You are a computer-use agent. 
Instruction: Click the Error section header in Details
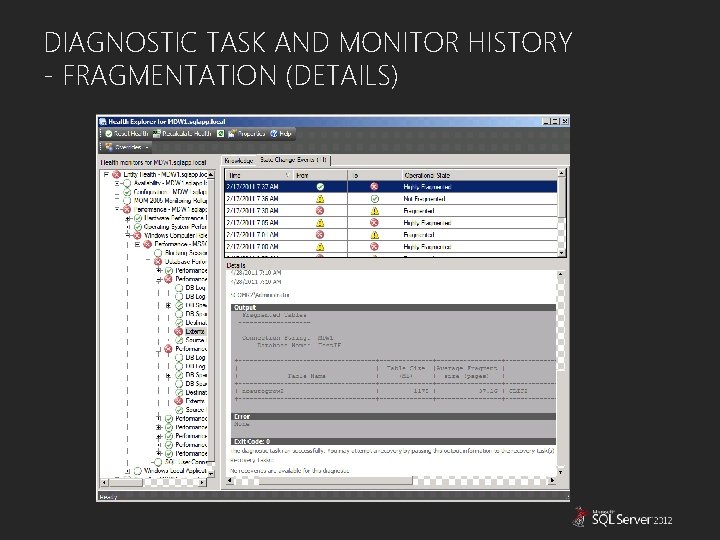click(x=393, y=416)
